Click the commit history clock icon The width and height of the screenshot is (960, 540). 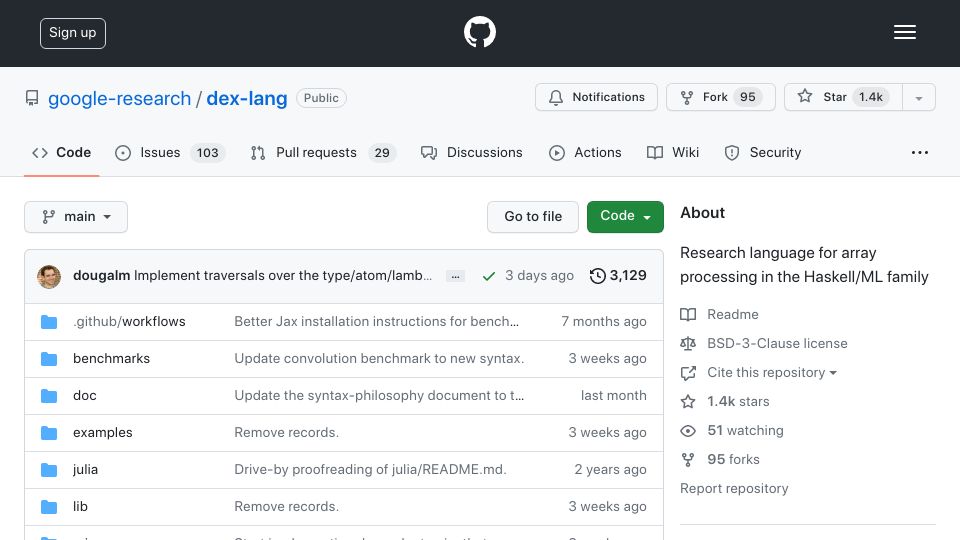tap(598, 276)
